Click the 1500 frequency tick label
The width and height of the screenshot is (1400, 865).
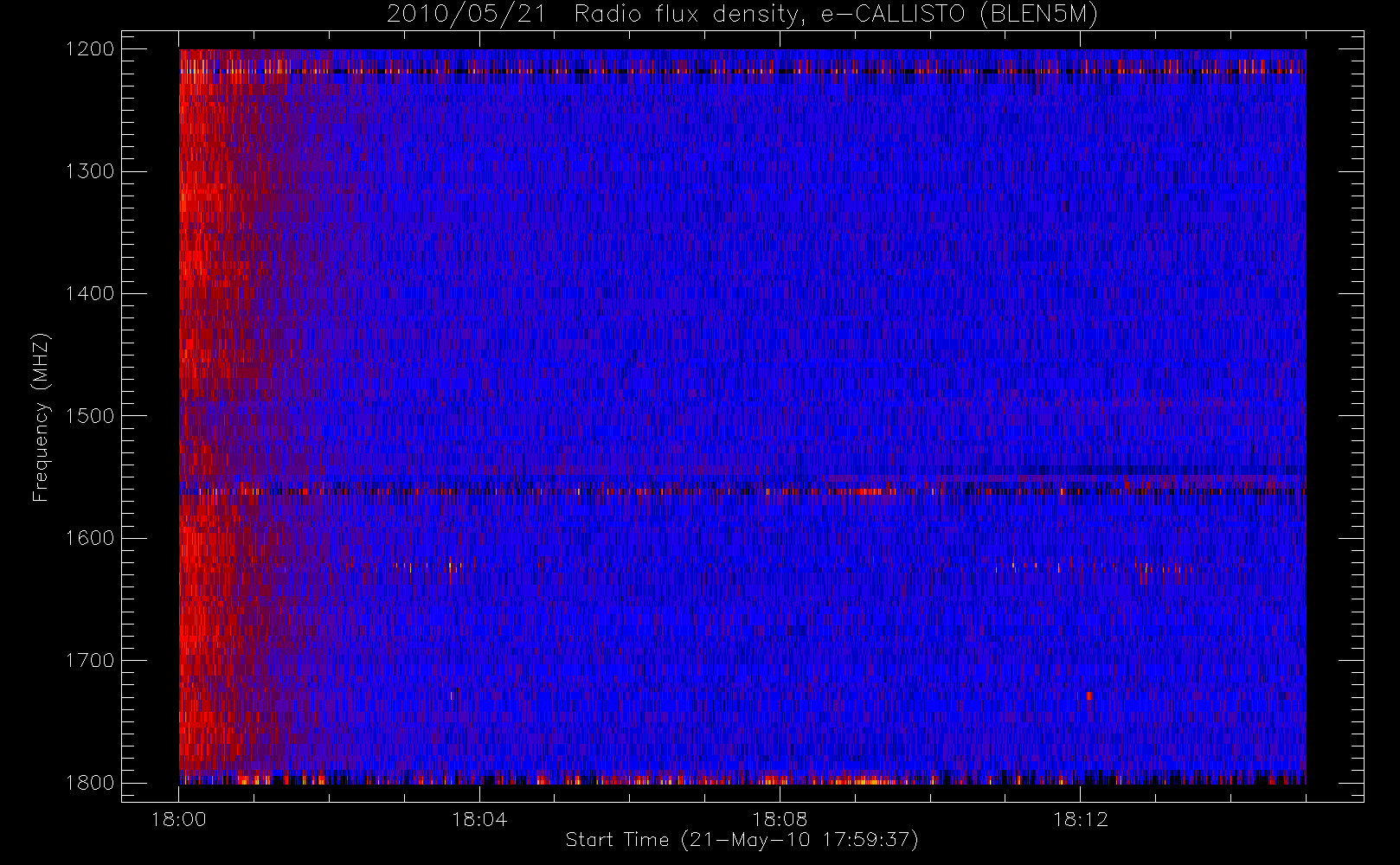click(x=90, y=415)
